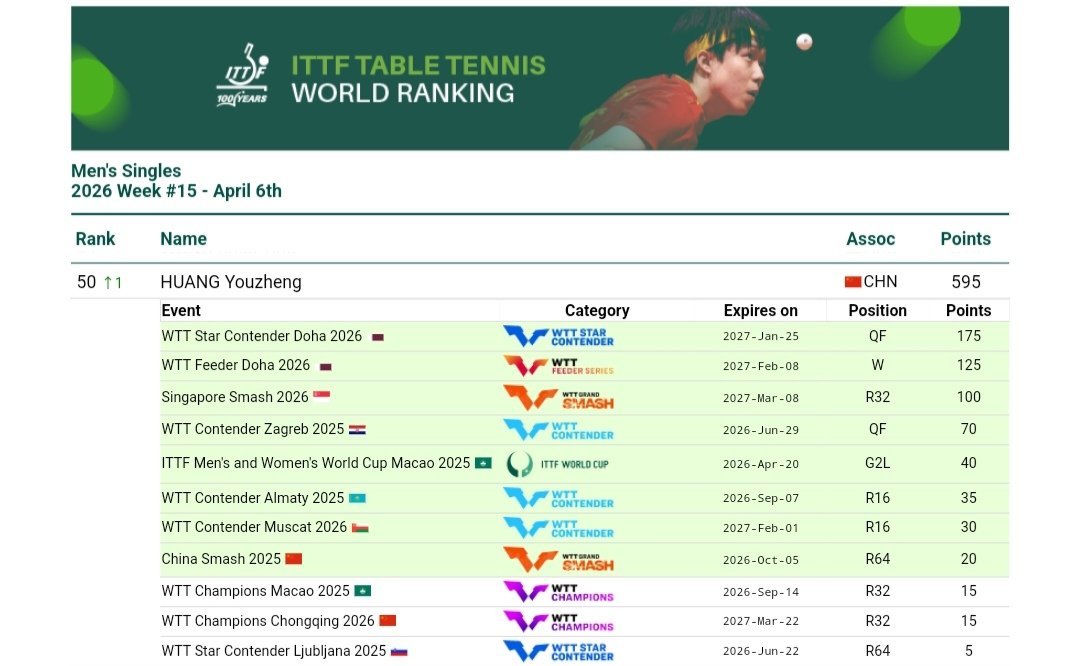Click the Slovenia flag beside WTT Star Contender Ljubljana 2025

coord(399,652)
